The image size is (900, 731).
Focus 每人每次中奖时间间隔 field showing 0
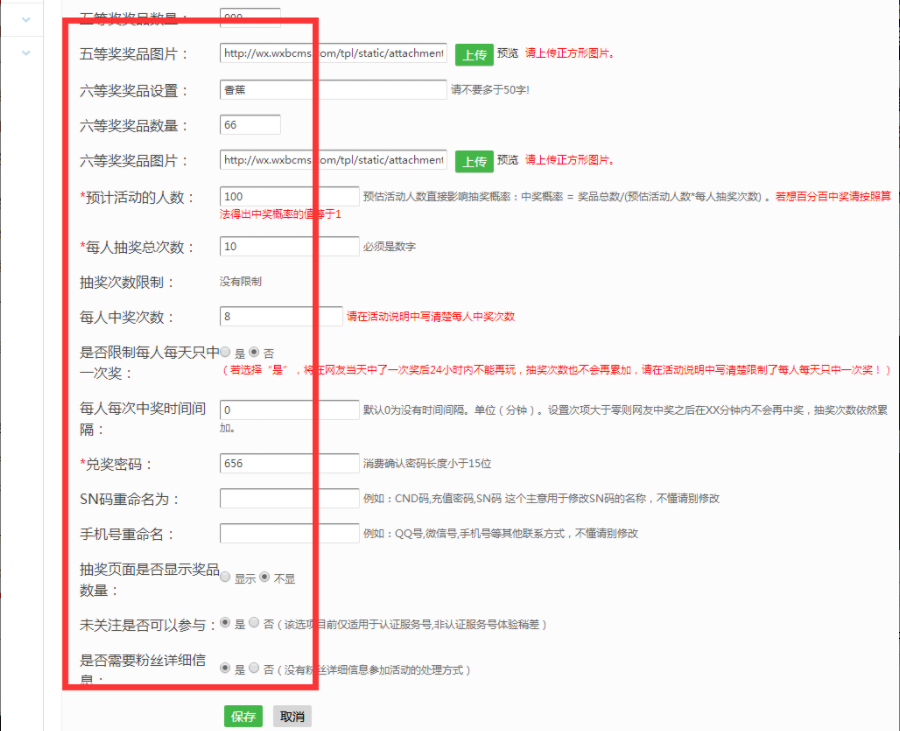pos(289,410)
